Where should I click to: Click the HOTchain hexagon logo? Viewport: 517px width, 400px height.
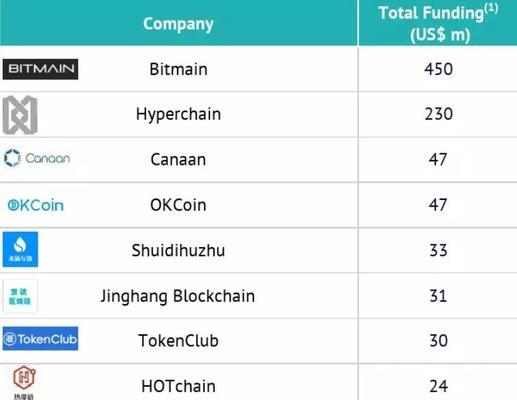pyautogui.click(x=24, y=382)
